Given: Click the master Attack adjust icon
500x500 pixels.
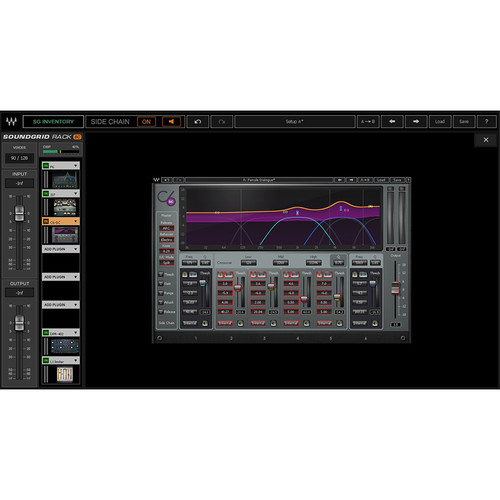Looking at the screenshot, I should click(161, 302).
